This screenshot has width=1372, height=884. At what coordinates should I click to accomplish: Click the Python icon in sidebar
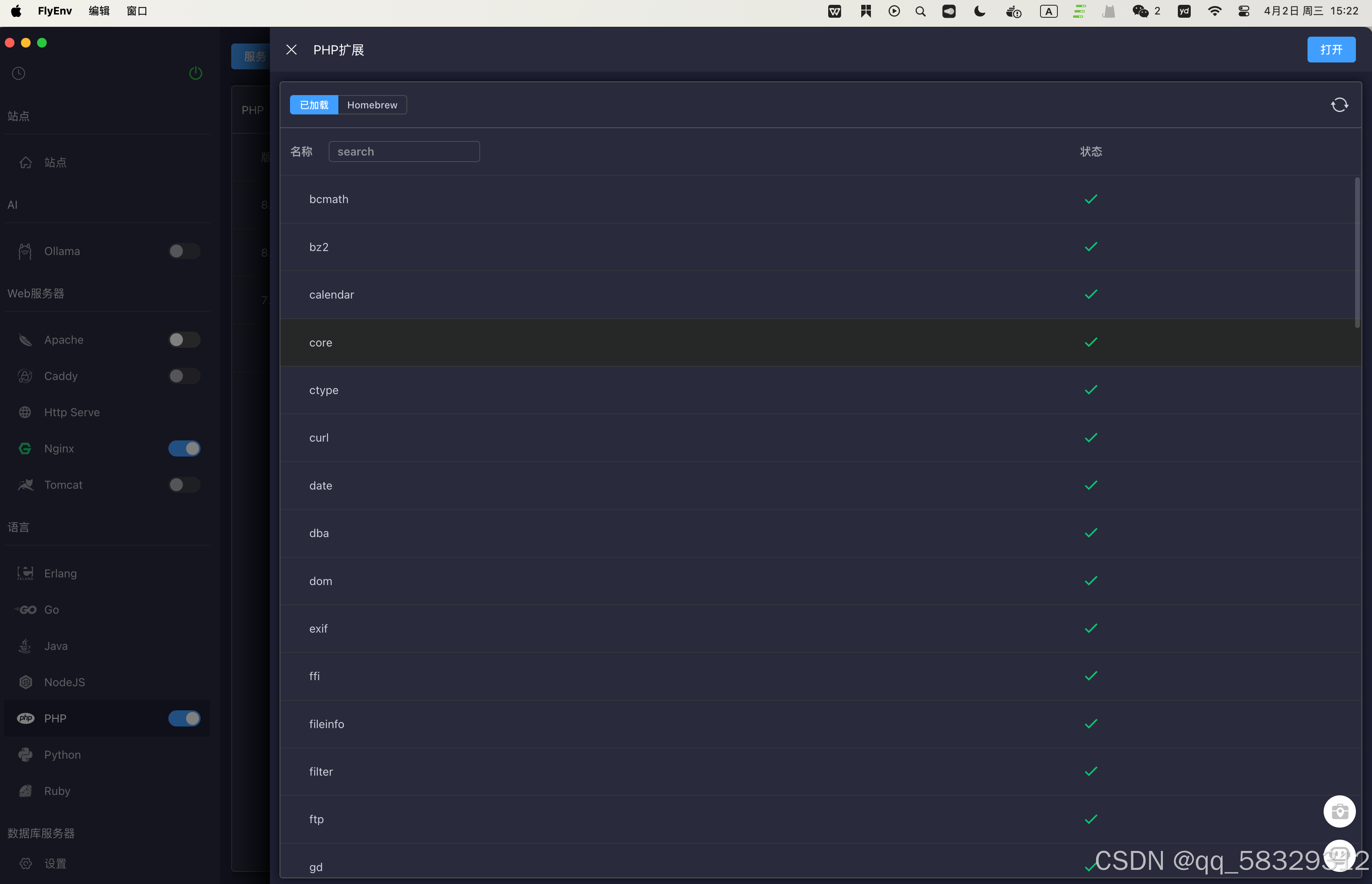pyautogui.click(x=25, y=755)
